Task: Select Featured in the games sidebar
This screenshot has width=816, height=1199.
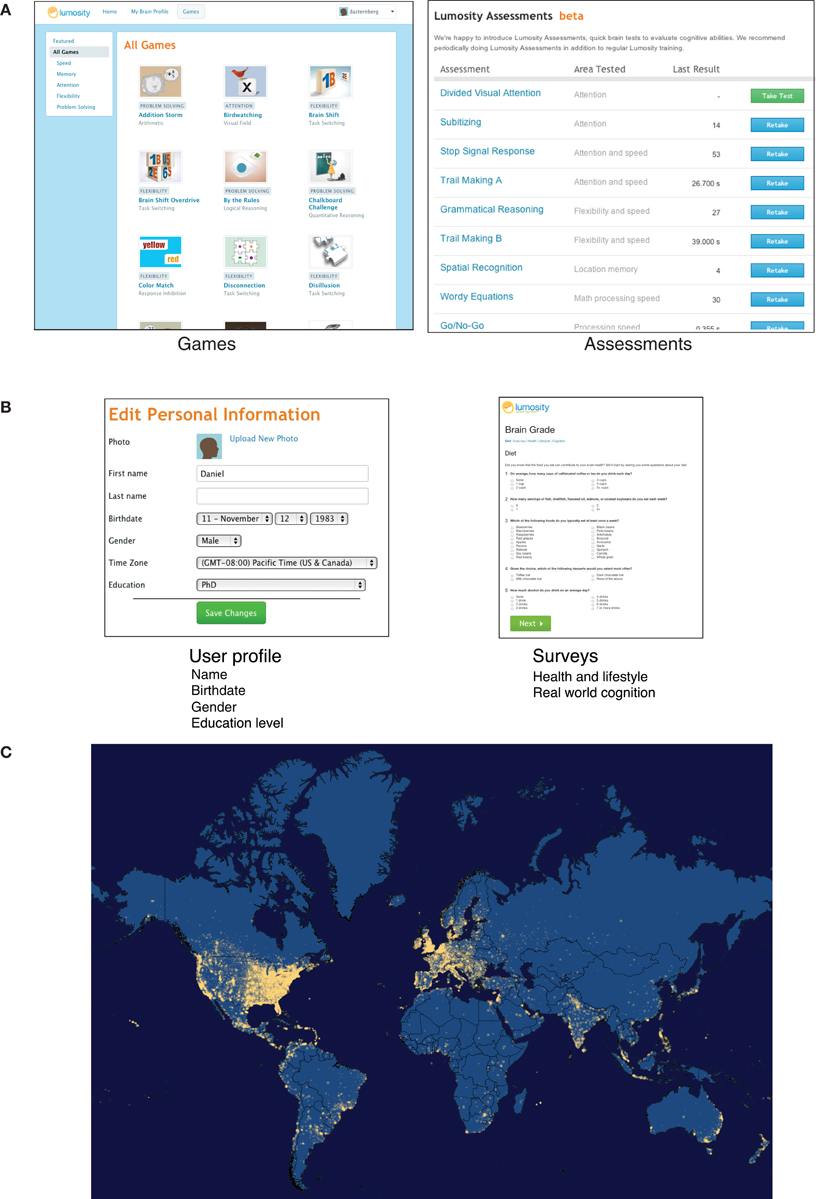Action: point(63,41)
